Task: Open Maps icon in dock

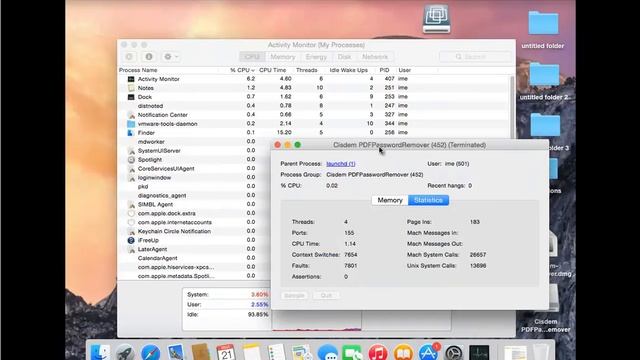Action: point(302,352)
